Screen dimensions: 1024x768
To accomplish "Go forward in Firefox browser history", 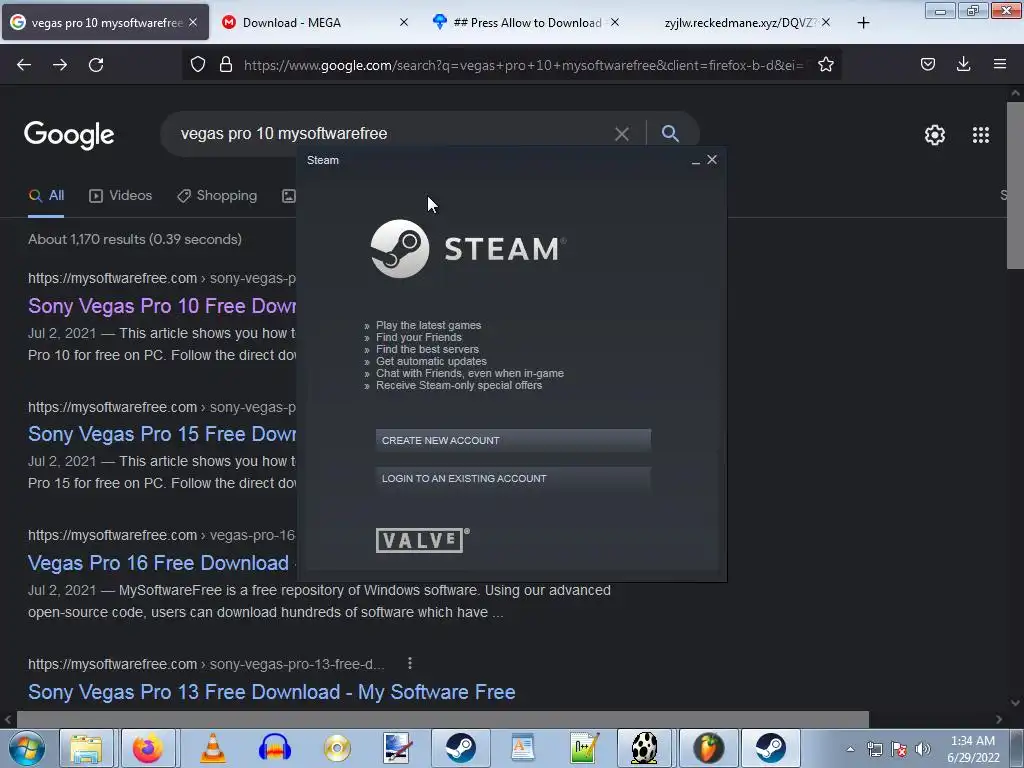I will coord(60,65).
